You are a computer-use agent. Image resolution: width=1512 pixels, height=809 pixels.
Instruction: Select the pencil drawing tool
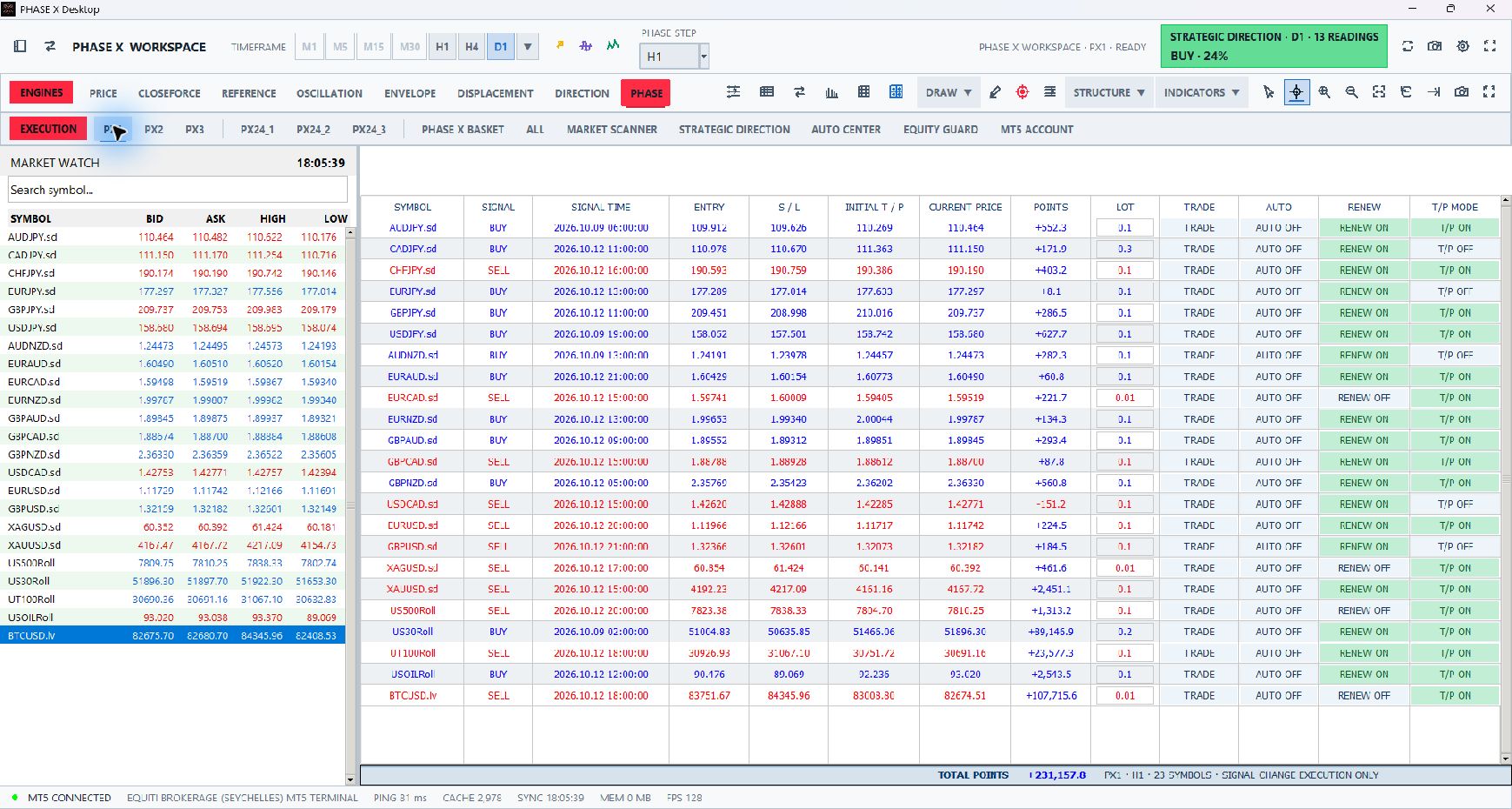pos(995,92)
